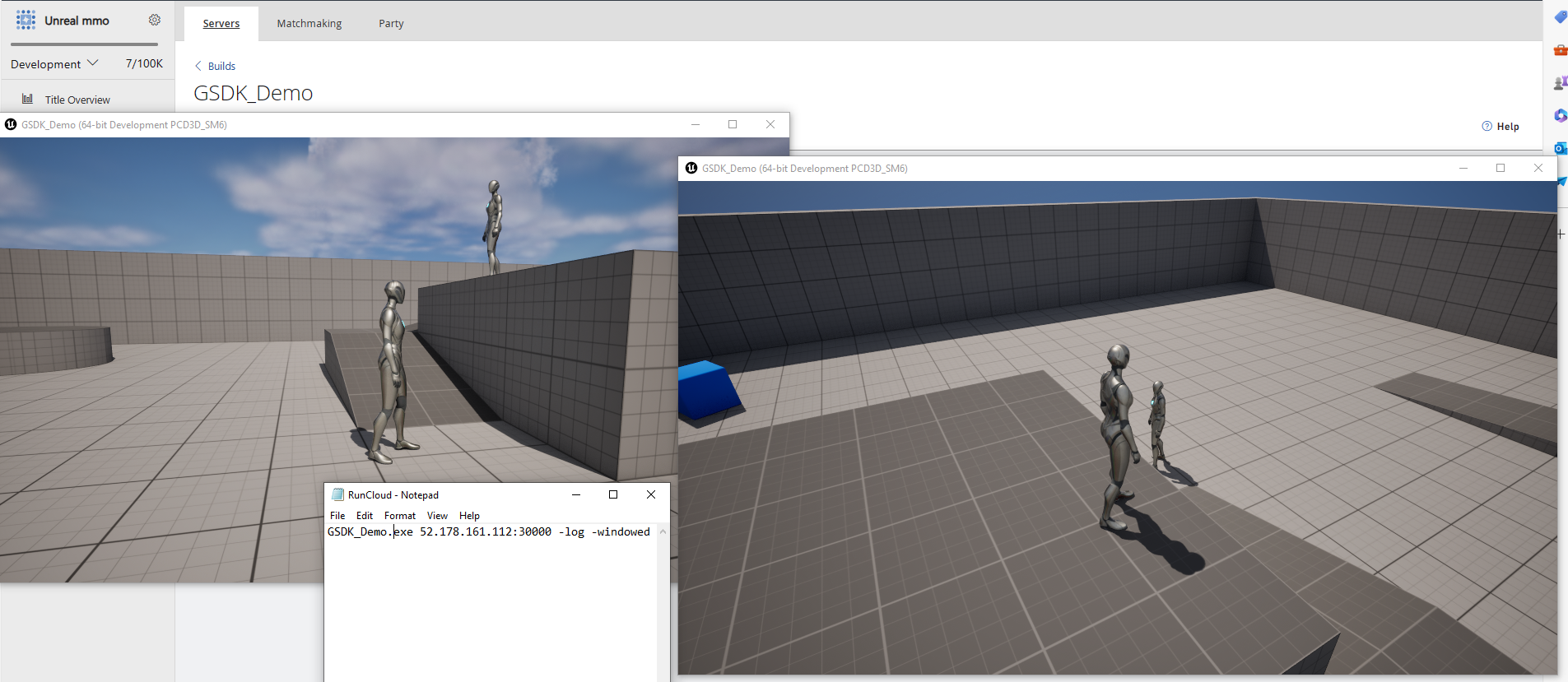Close the left GSDK_Demo game window

(x=770, y=124)
